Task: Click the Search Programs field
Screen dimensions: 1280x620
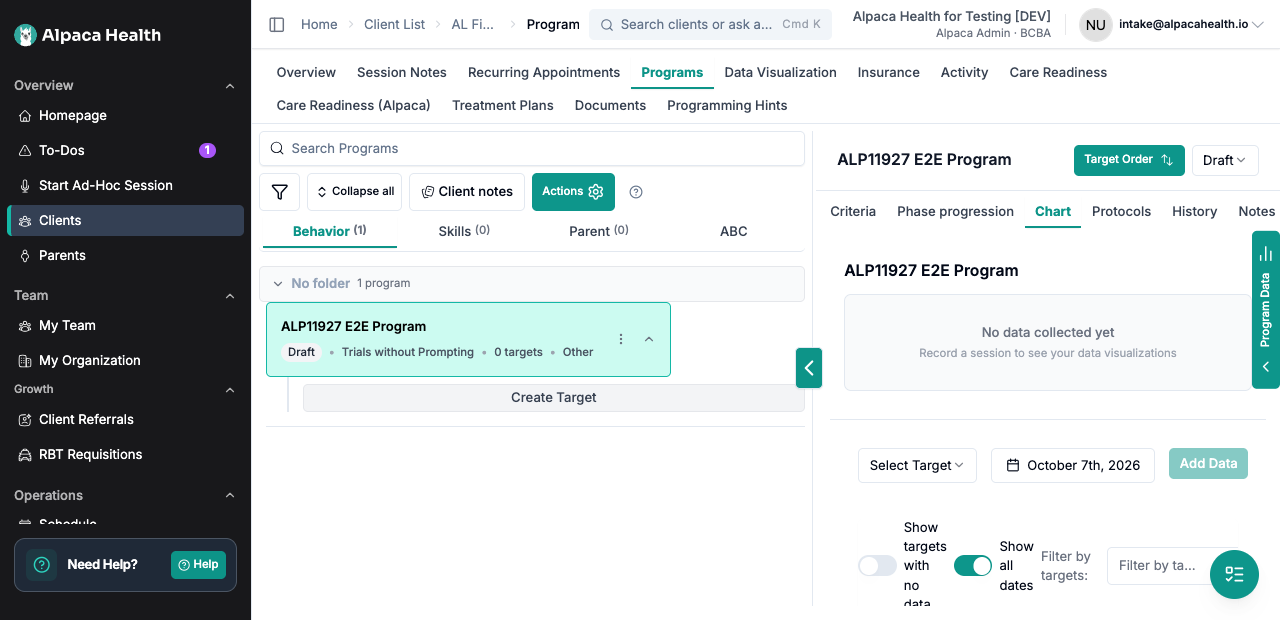Action: click(532, 148)
